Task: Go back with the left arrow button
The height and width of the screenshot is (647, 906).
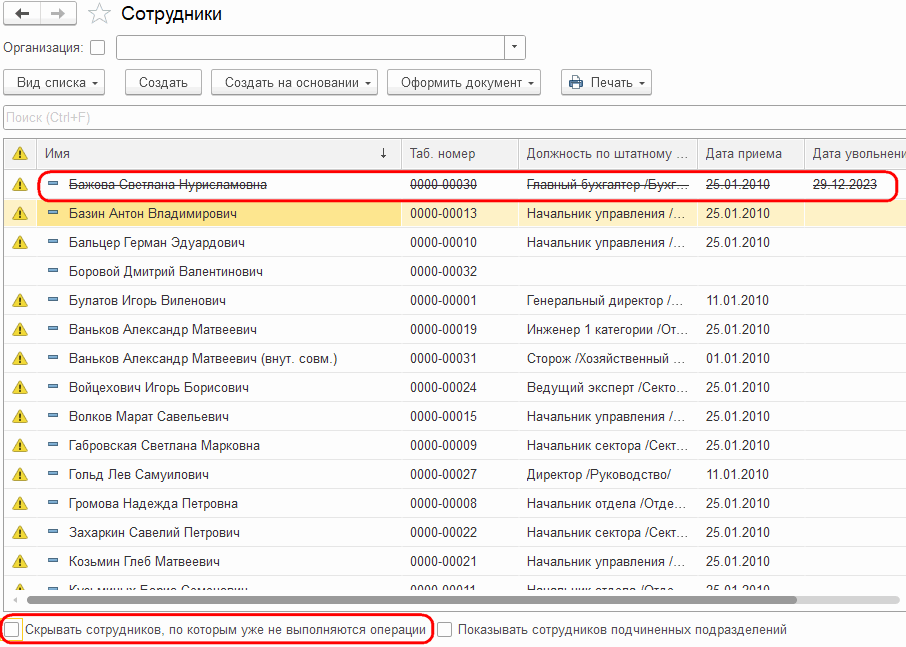Action: pos(22,14)
